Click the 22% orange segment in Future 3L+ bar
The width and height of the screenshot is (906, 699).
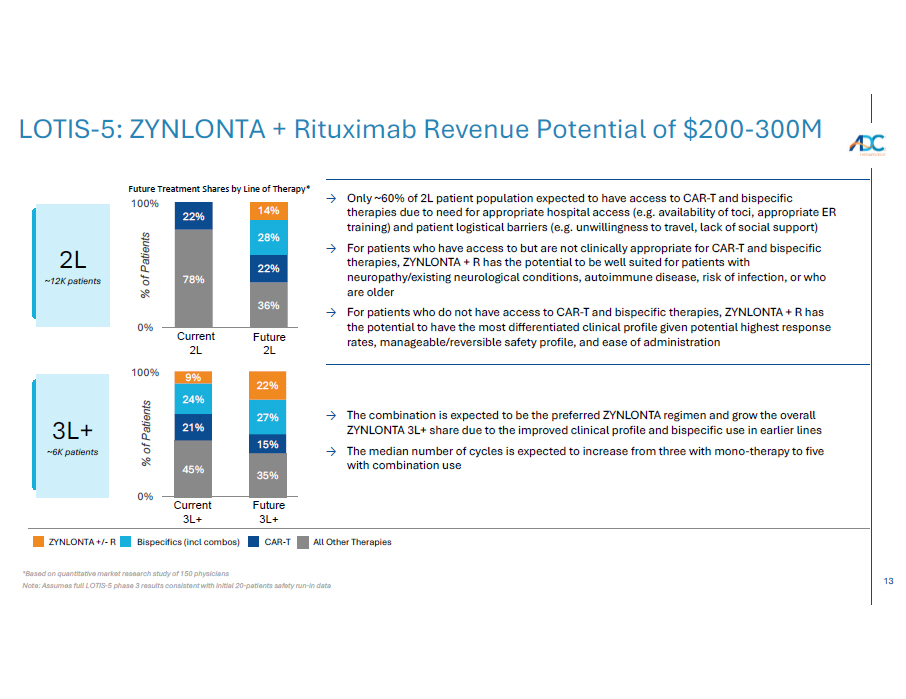point(268,385)
